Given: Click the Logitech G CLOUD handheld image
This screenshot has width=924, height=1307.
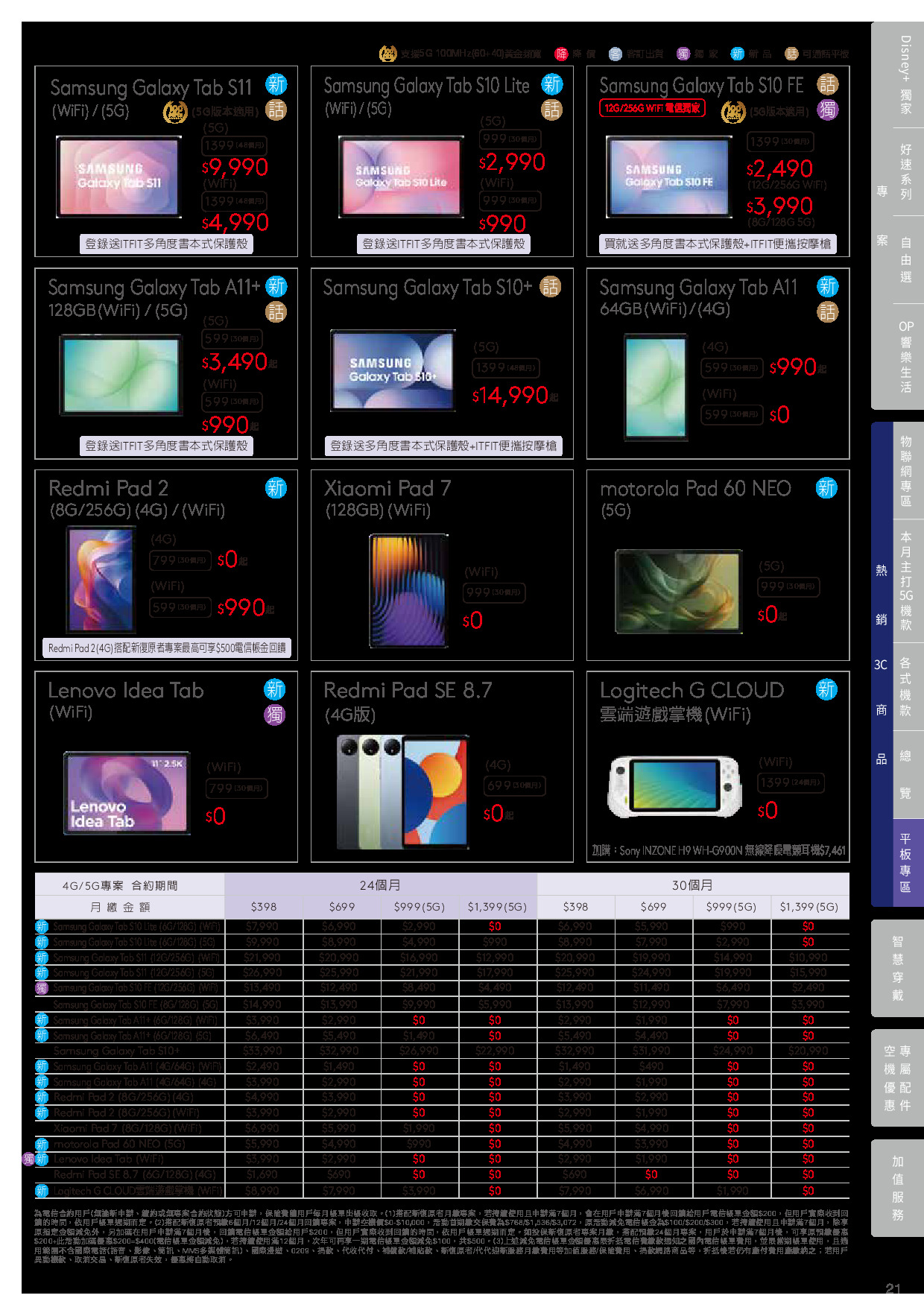Looking at the screenshot, I should point(675,786).
